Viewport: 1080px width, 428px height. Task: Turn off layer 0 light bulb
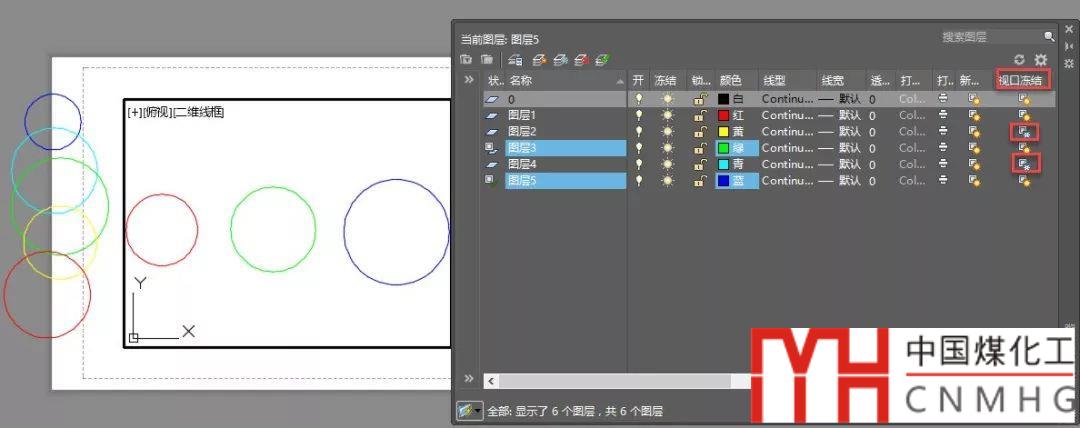click(x=639, y=99)
